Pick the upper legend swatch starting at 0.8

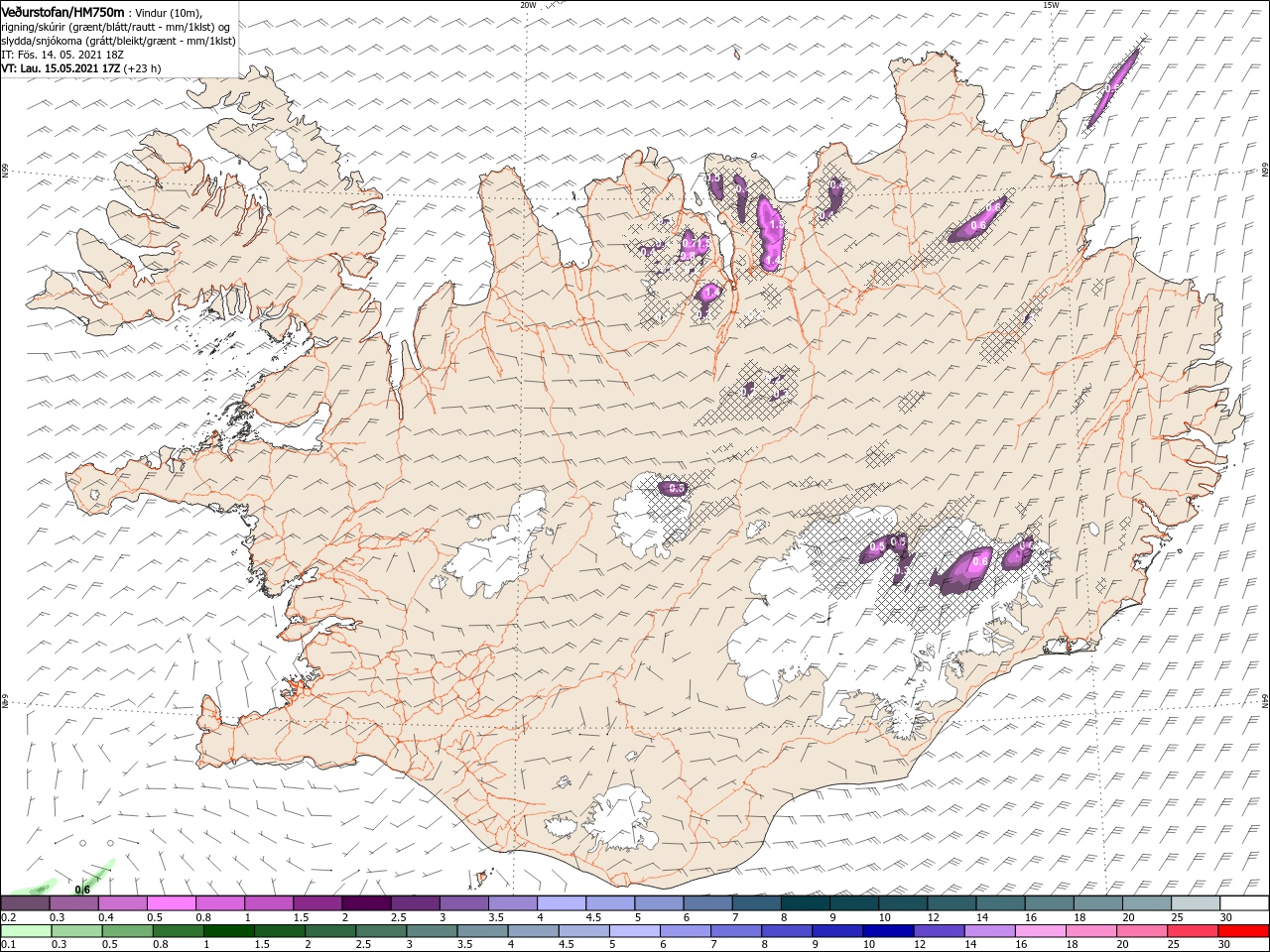coord(219,903)
